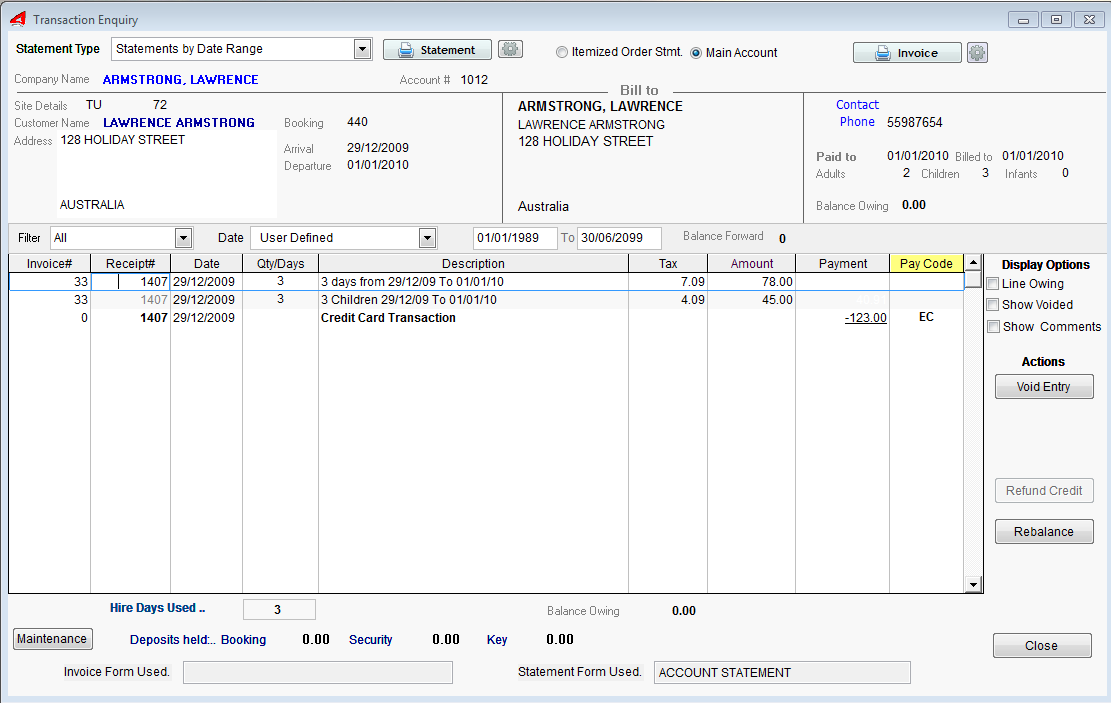This screenshot has width=1111, height=703.
Task: Expand the Statement Type dropdown
Action: click(363, 49)
